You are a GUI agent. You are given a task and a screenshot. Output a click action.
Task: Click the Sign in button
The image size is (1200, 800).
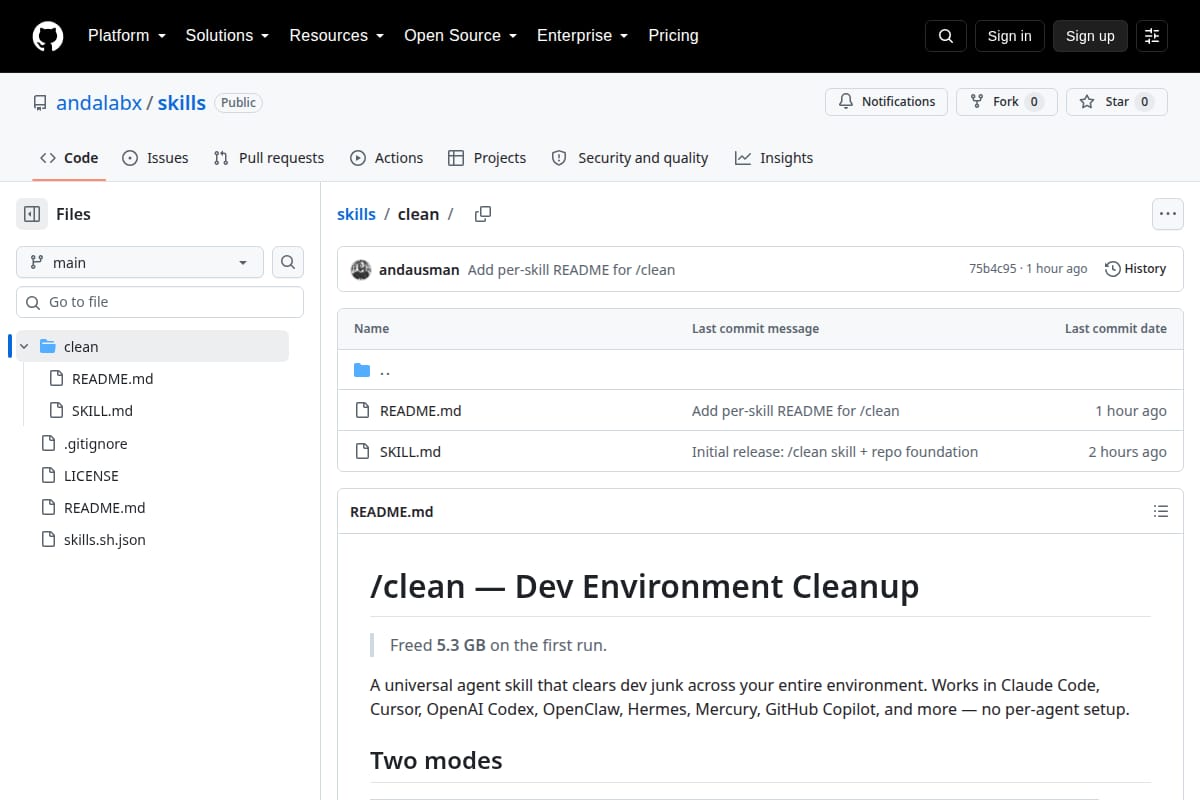click(1009, 36)
